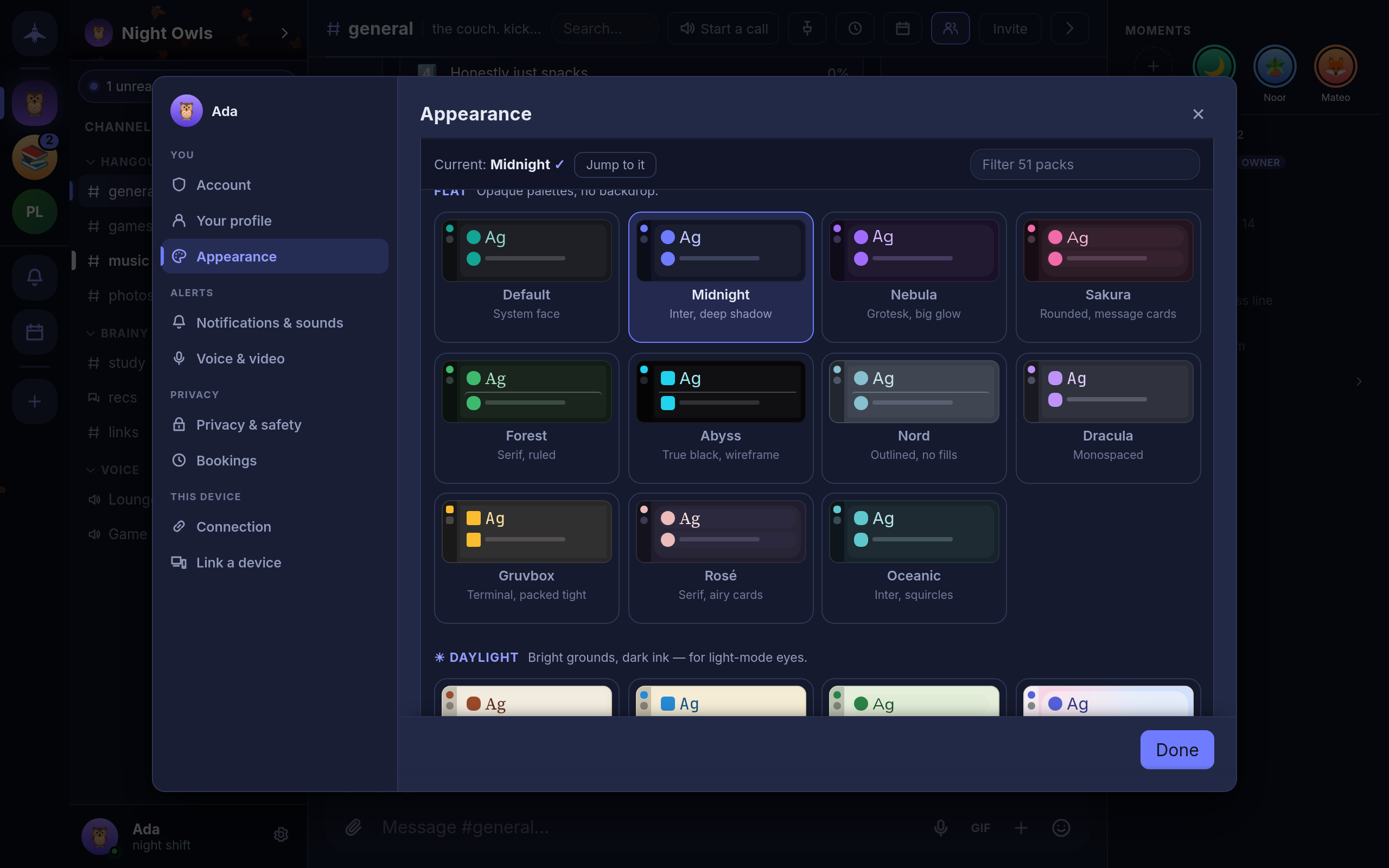Click the Start a call button
This screenshot has height=868, width=1389.
(x=723, y=29)
